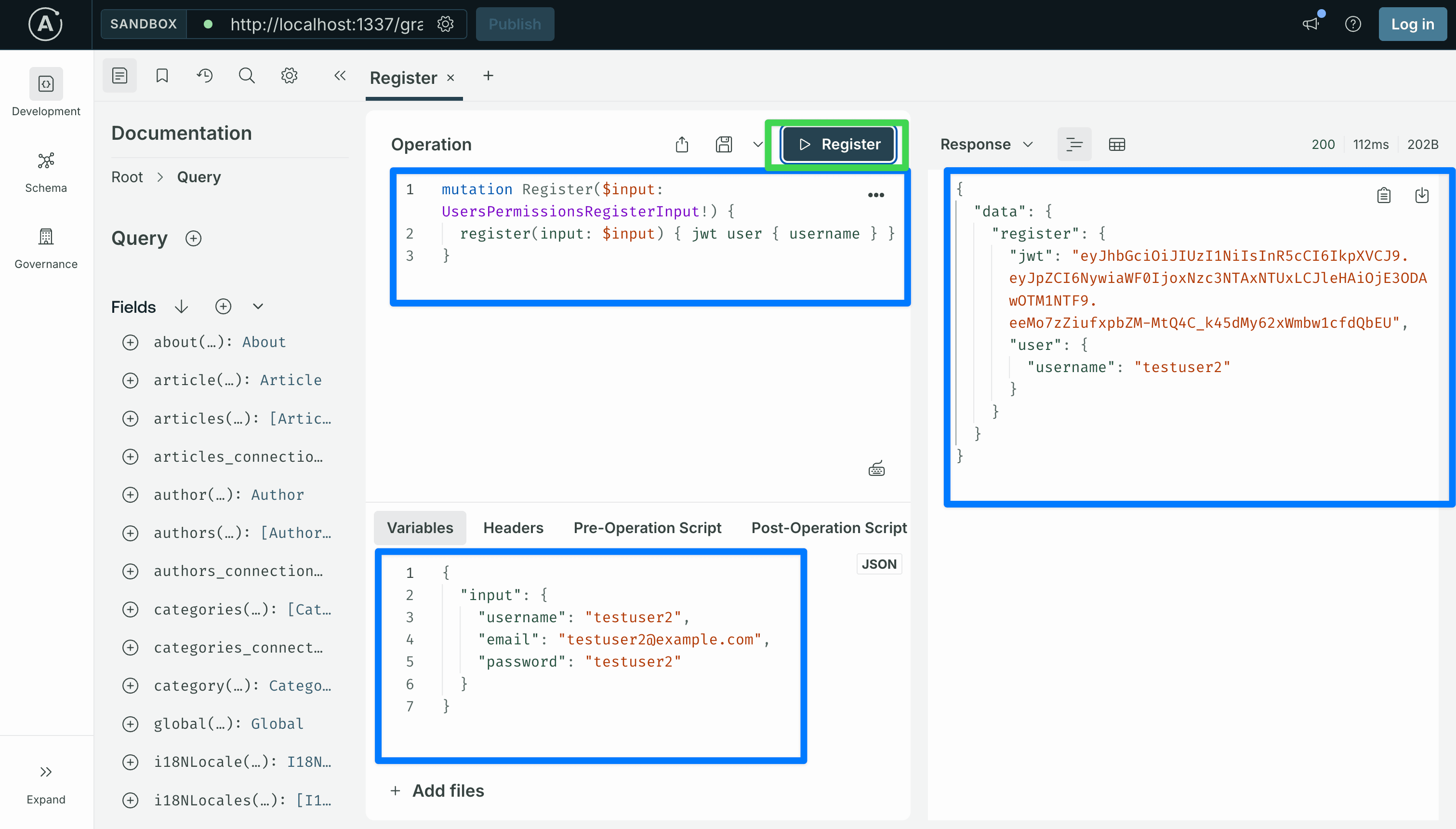Add author field with plus circle
The width and height of the screenshot is (1456, 829).
(130, 495)
